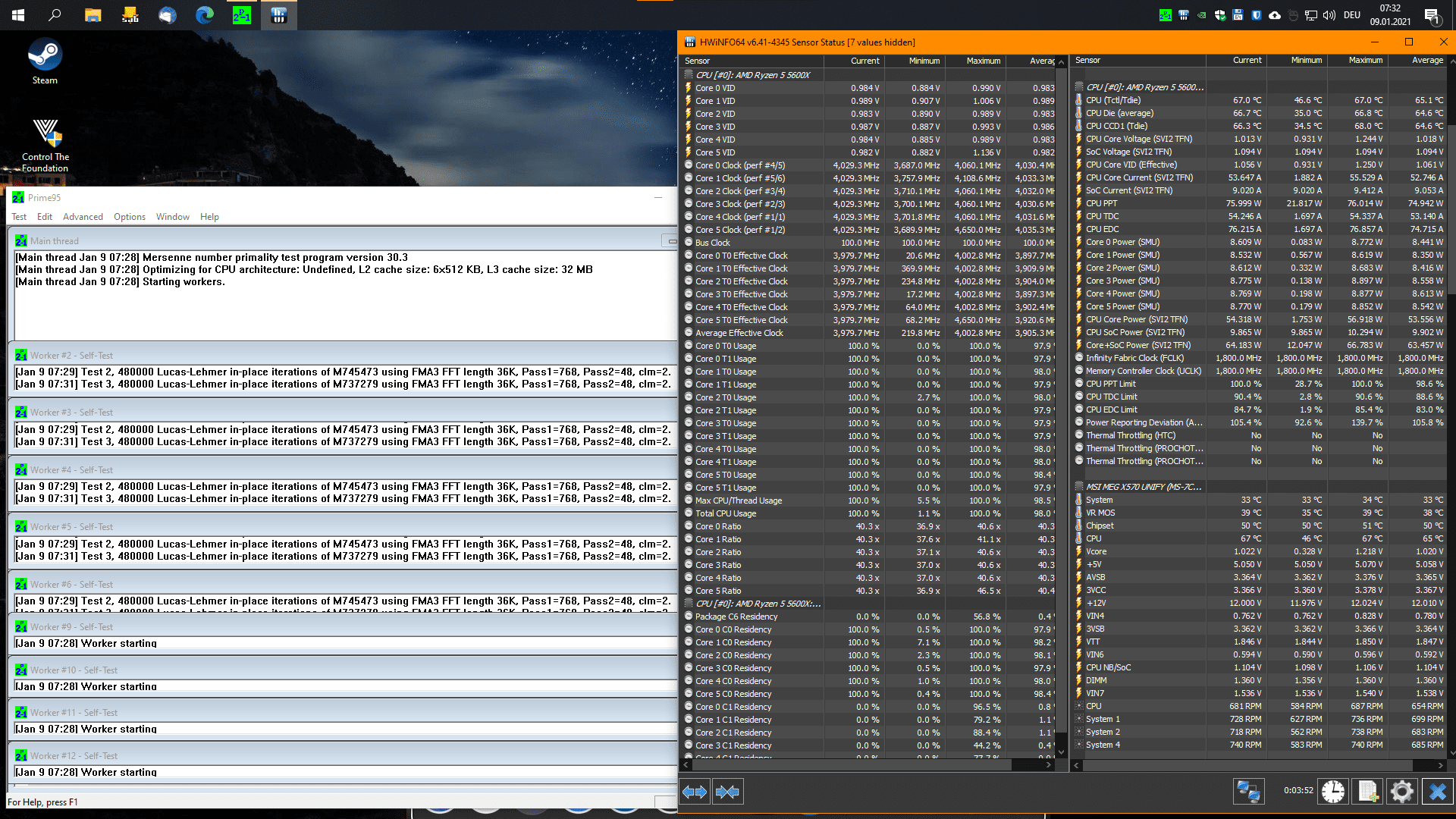Click the HWiNFO64 floppy tray icon
Viewport: 1456px width, 819px height.
click(x=1238, y=15)
